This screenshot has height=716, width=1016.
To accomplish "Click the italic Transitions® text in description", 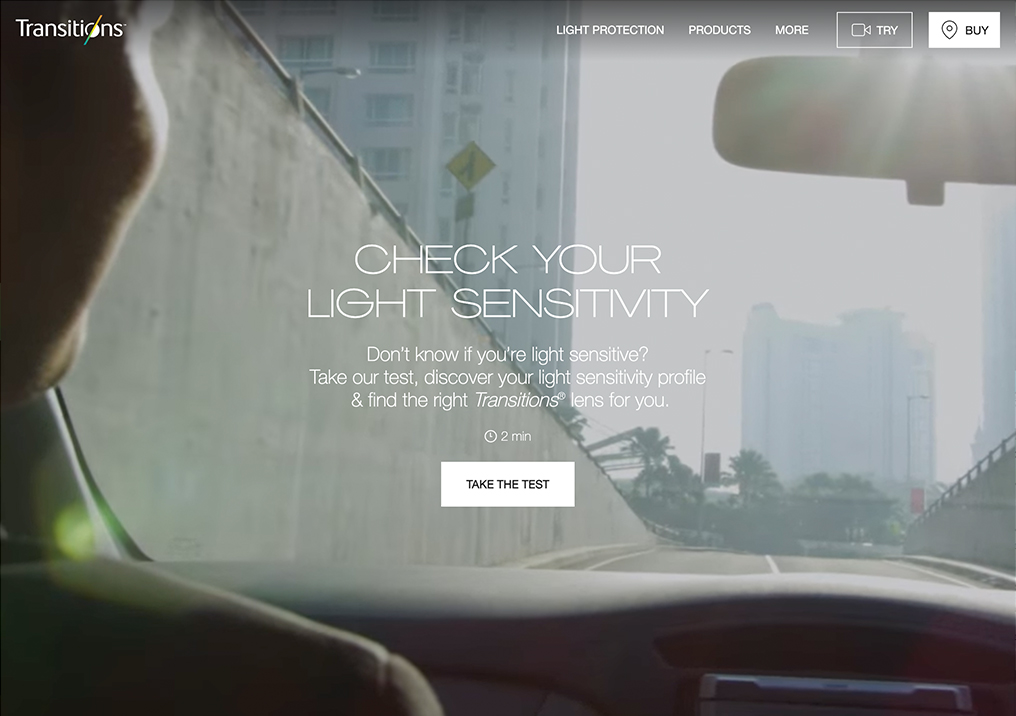I will tap(519, 400).
